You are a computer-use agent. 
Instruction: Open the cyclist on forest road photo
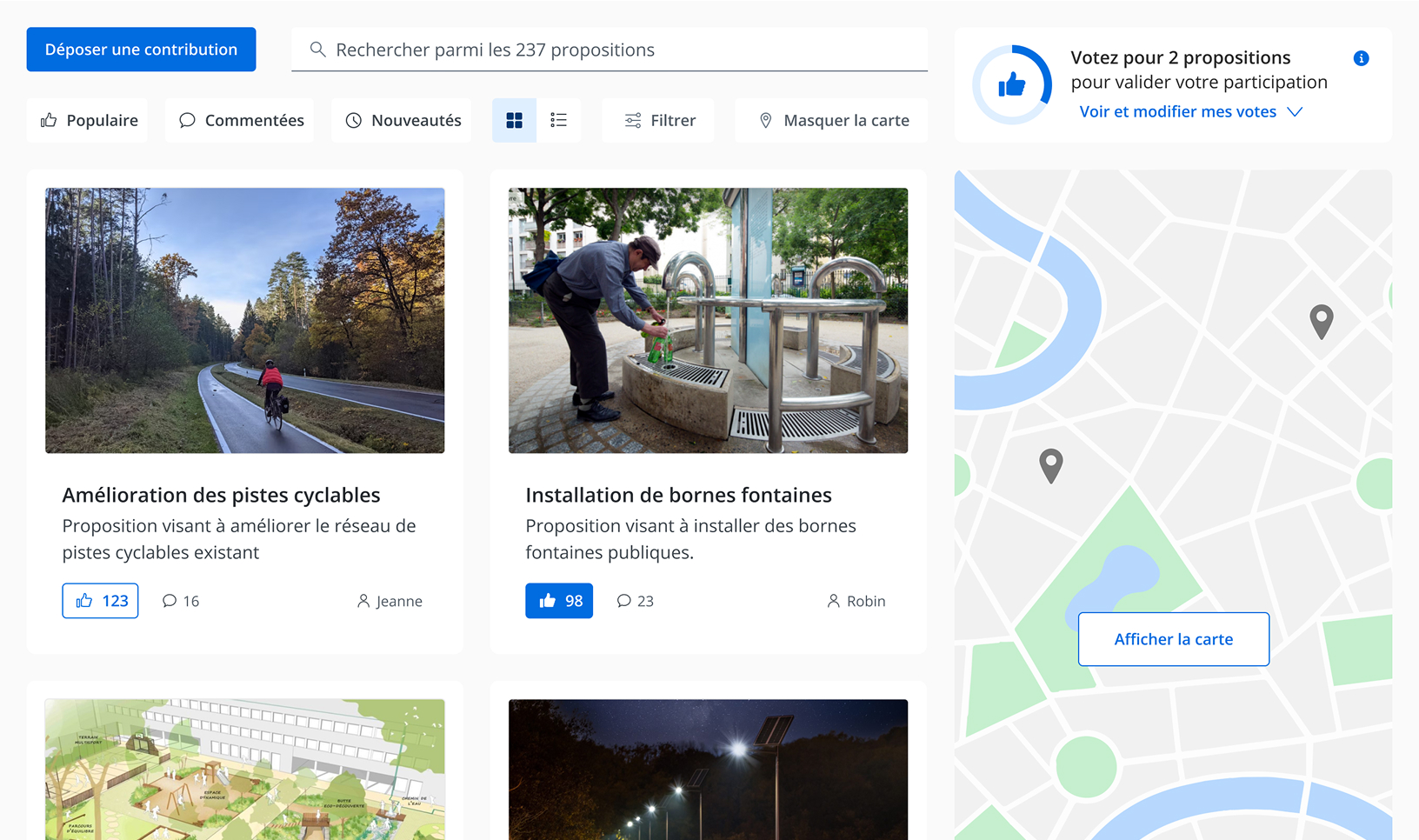[x=244, y=320]
